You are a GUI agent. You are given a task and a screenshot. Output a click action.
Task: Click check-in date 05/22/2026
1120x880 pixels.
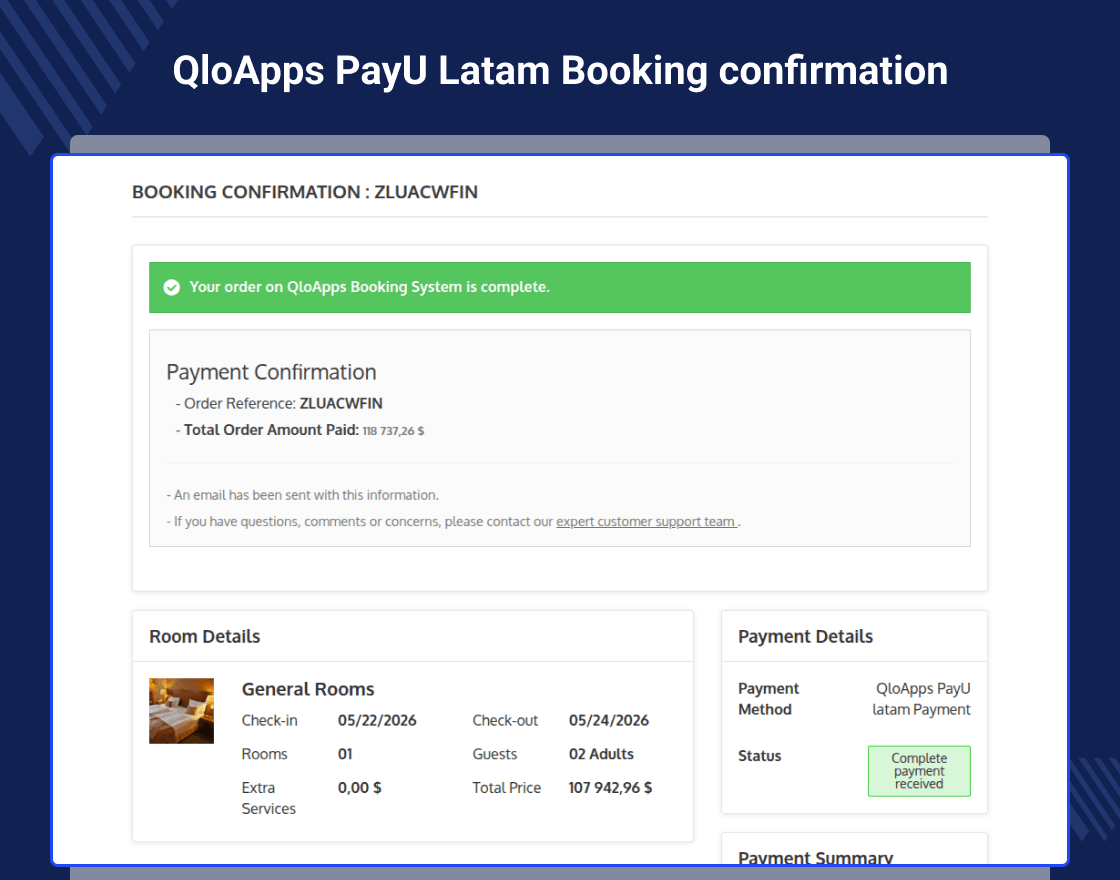[x=377, y=720]
